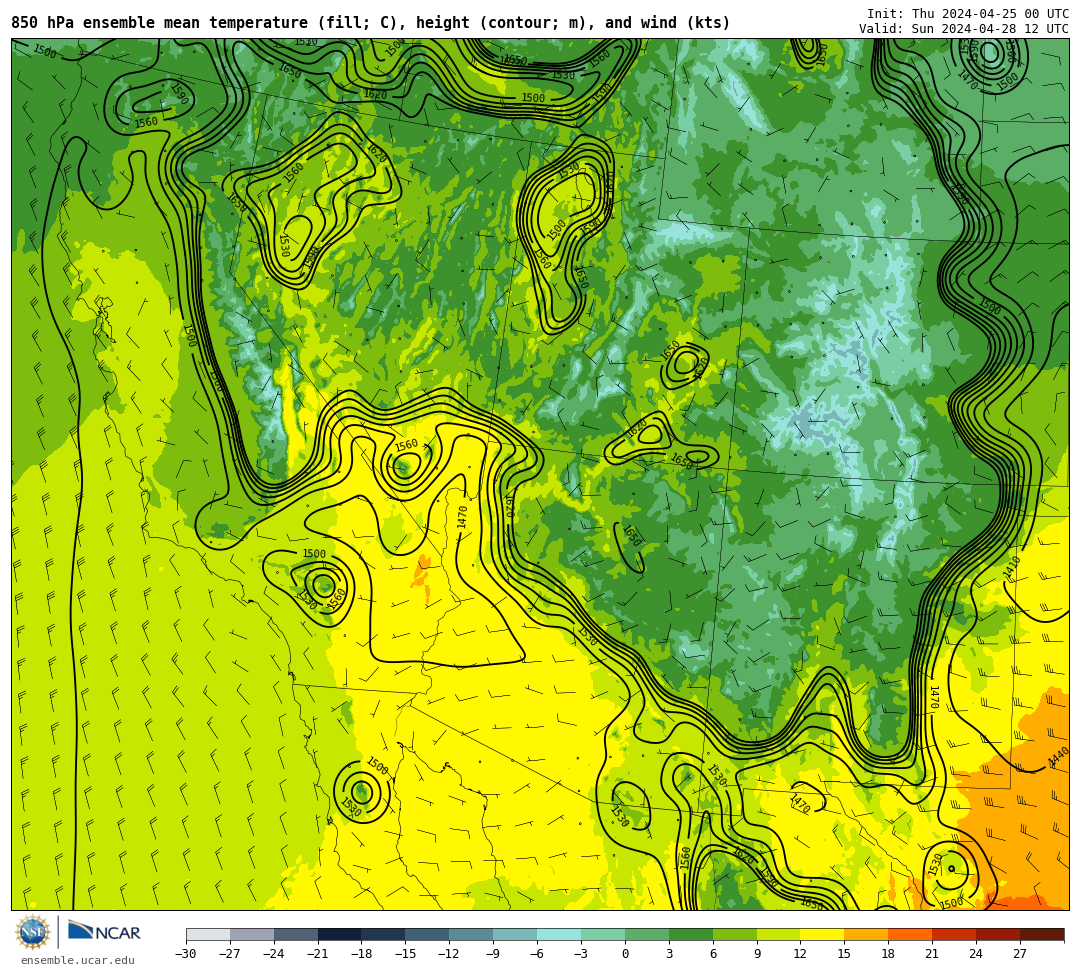
Task: Click the Valid: Sun 2024-04-28 12 UTC text
Action: tap(964, 29)
